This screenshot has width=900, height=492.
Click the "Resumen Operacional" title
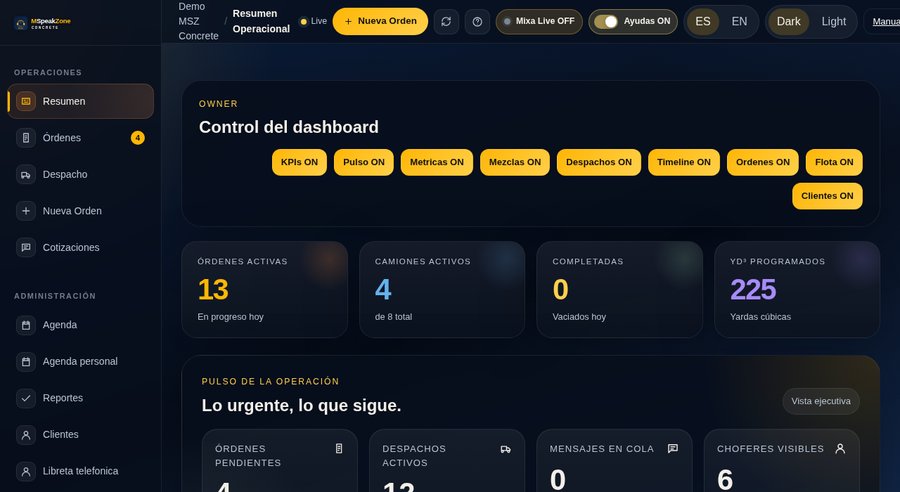[261, 21]
